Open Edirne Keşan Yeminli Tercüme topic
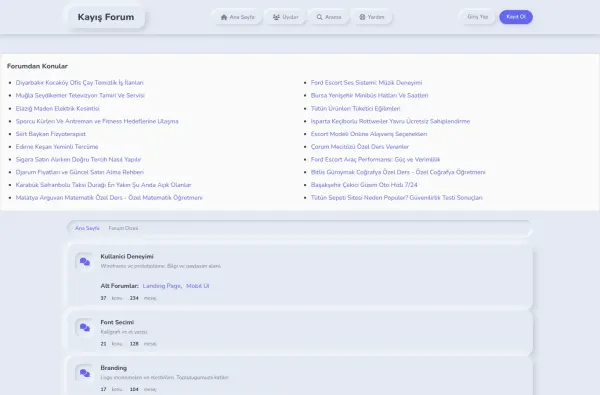 [57, 147]
